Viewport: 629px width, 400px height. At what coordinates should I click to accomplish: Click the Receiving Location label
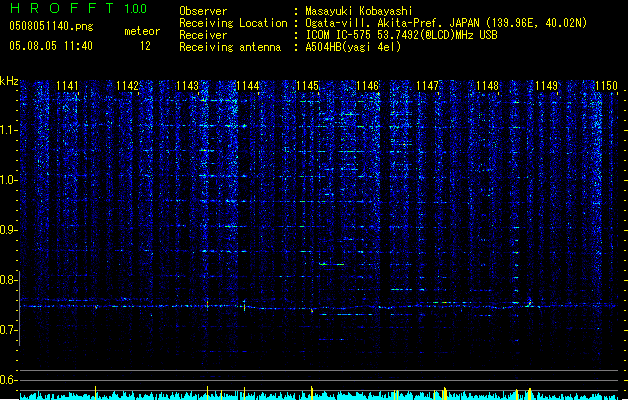click(x=233, y=23)
